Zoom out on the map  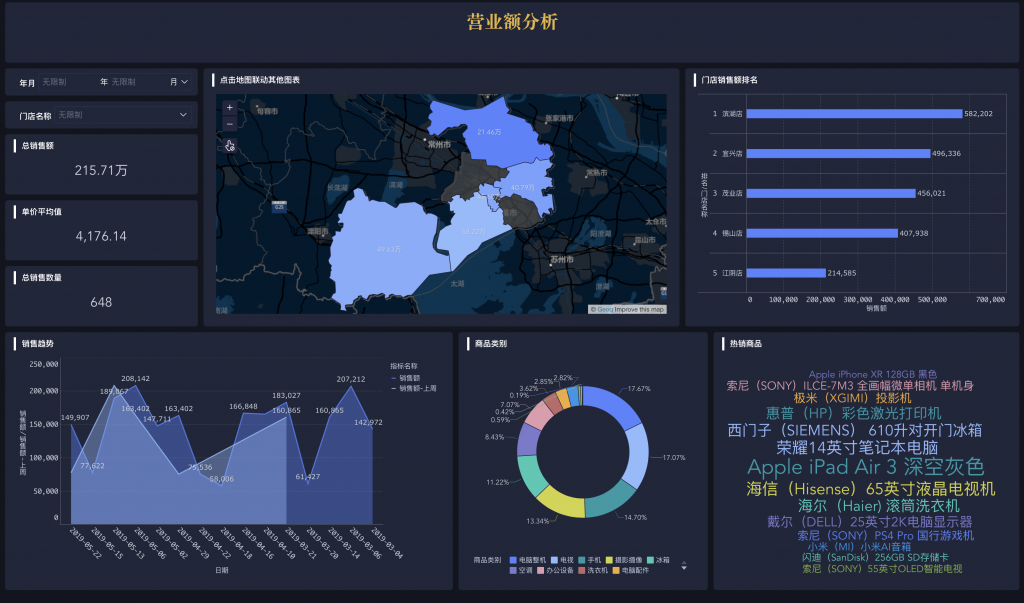click(229, 123)
